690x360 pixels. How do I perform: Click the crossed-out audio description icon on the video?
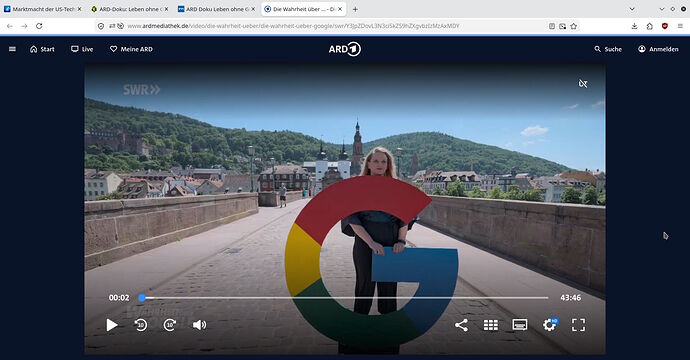(x=583, y=84)
